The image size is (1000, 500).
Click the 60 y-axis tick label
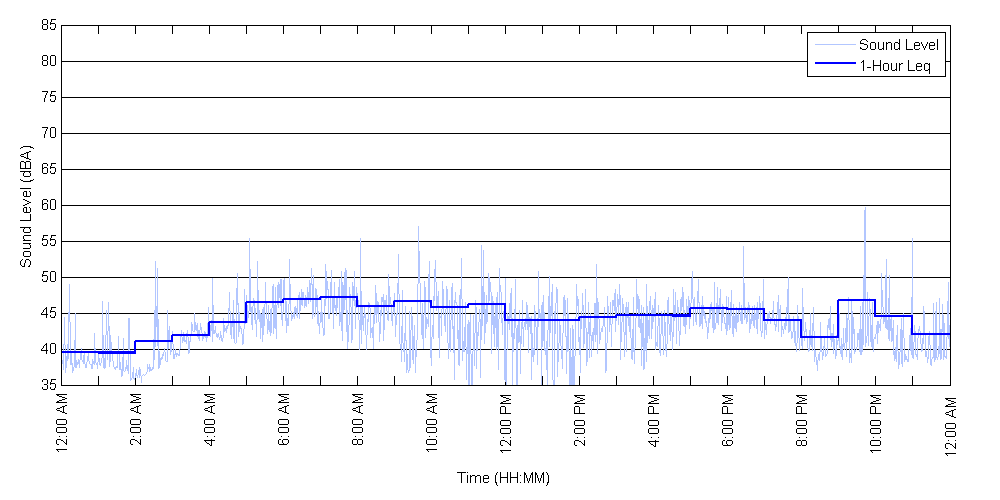48,205
